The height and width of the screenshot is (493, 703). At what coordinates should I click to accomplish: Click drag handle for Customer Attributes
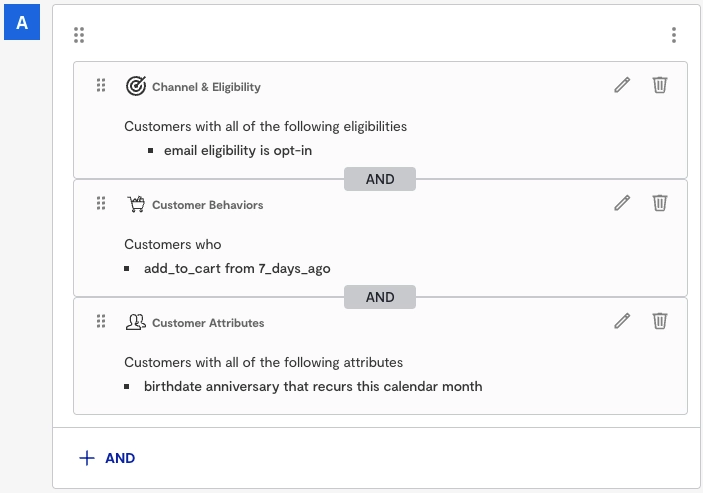[101, 322]
